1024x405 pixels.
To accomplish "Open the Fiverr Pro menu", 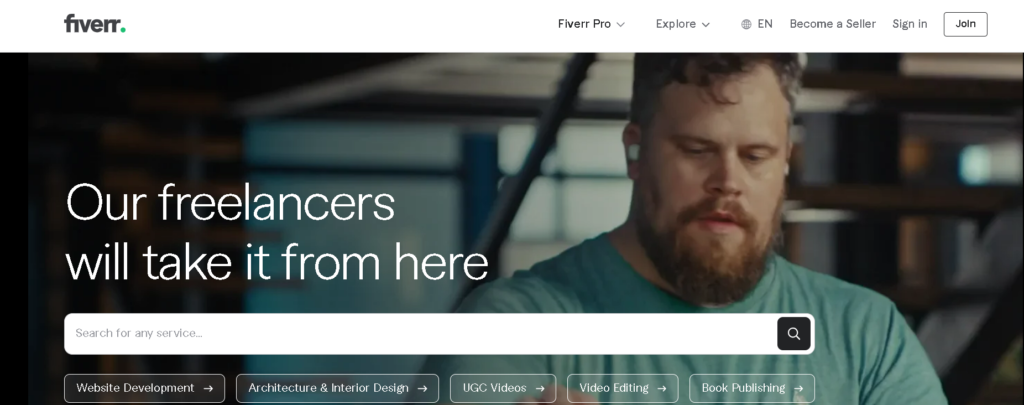I will [x=591, y=24].
